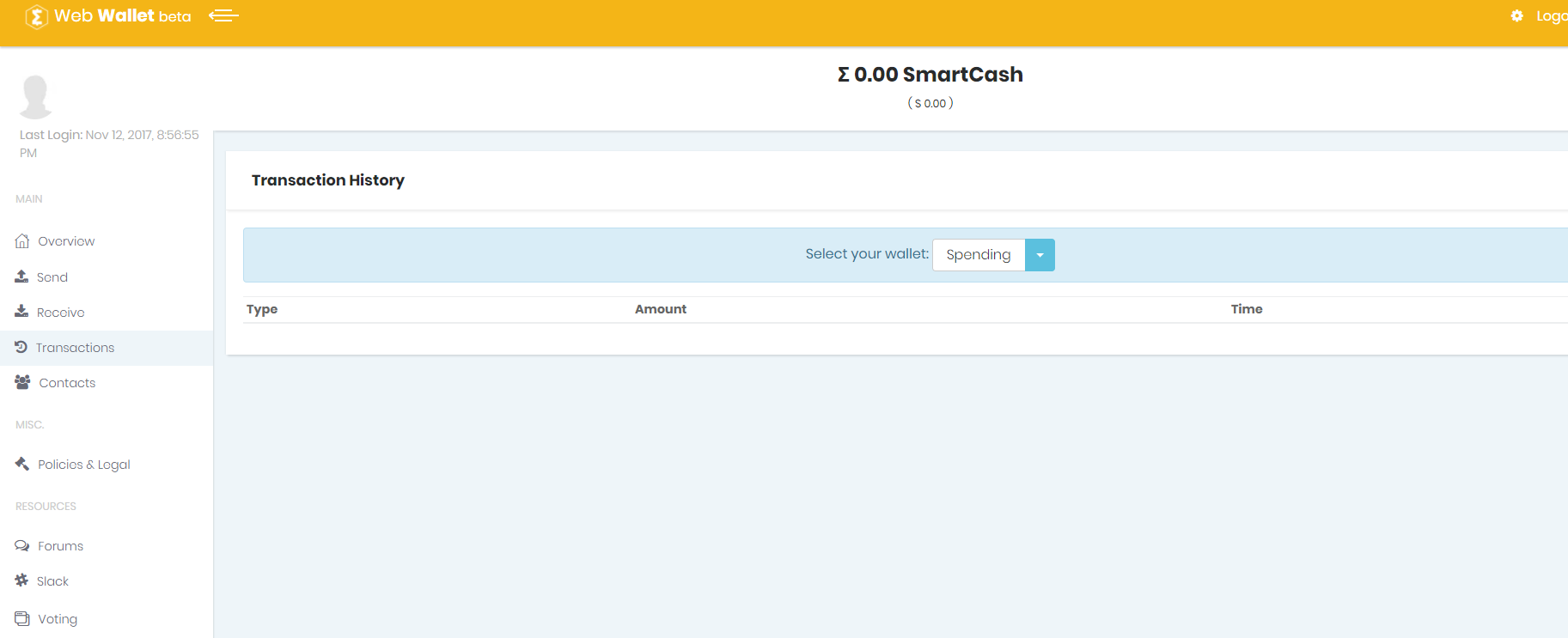Click the Forums chat bubbles icon
Screen dimensions: 1568x638
point(22,545)
